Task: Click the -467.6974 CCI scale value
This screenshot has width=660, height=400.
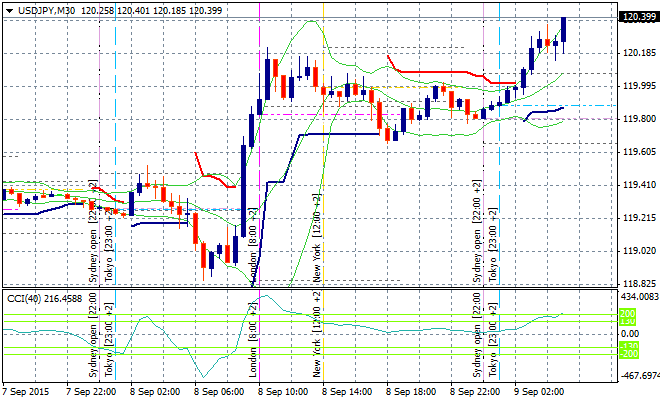Action: pyautogui.click(x=638, y=376)
